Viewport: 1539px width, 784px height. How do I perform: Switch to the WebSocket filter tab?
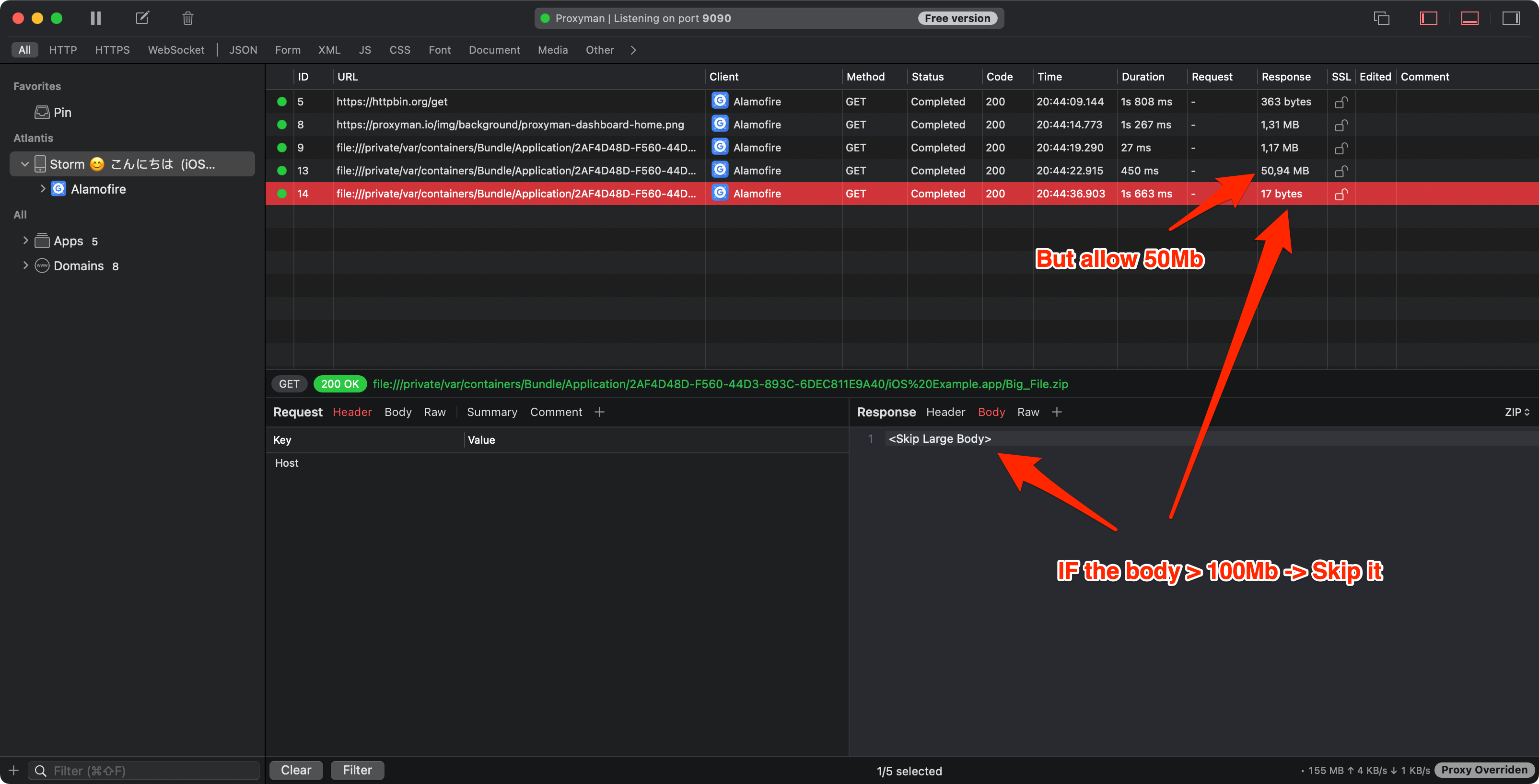point(175,49)
